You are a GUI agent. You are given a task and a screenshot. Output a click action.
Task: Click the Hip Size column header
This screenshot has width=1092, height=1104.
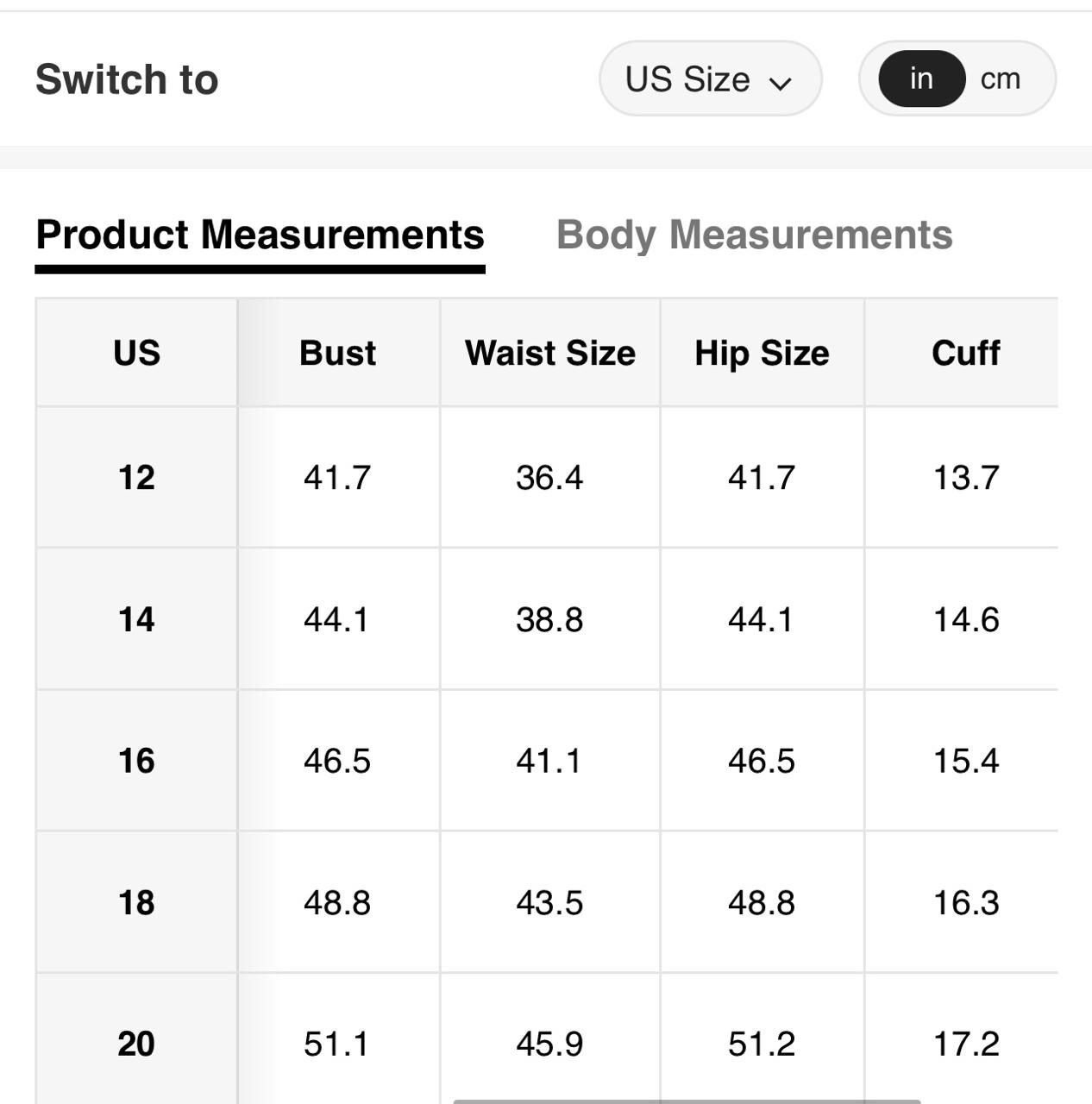(x=762, y=353)
